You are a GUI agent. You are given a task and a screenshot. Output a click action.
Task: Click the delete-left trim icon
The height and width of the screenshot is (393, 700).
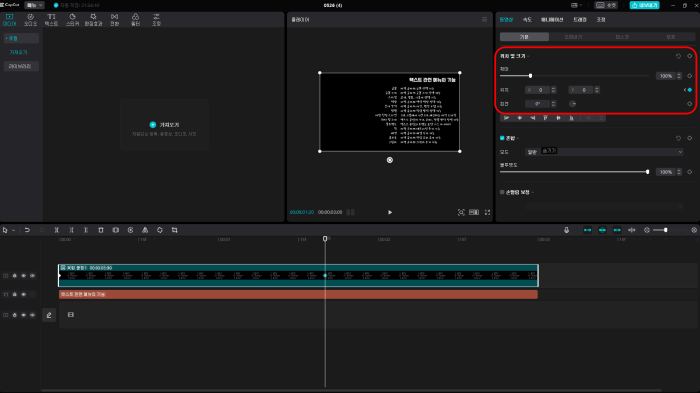point(71,230)
